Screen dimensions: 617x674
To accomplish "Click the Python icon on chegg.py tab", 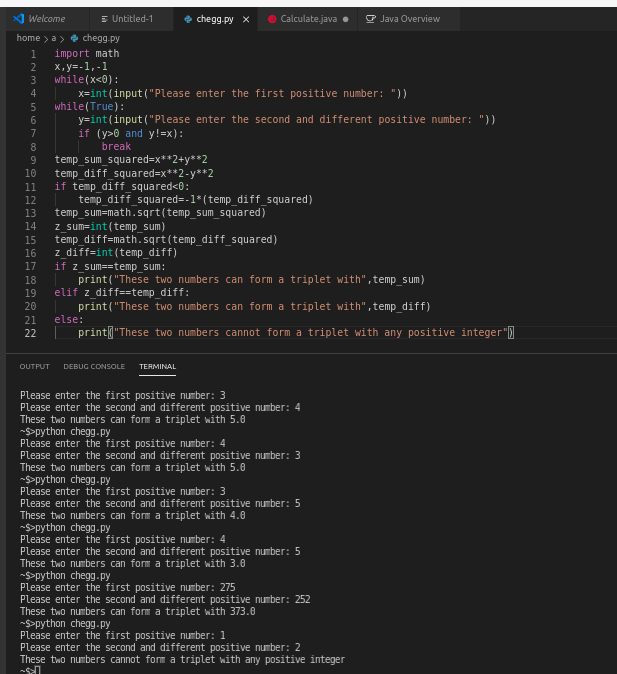I will [x=187, y=19].
